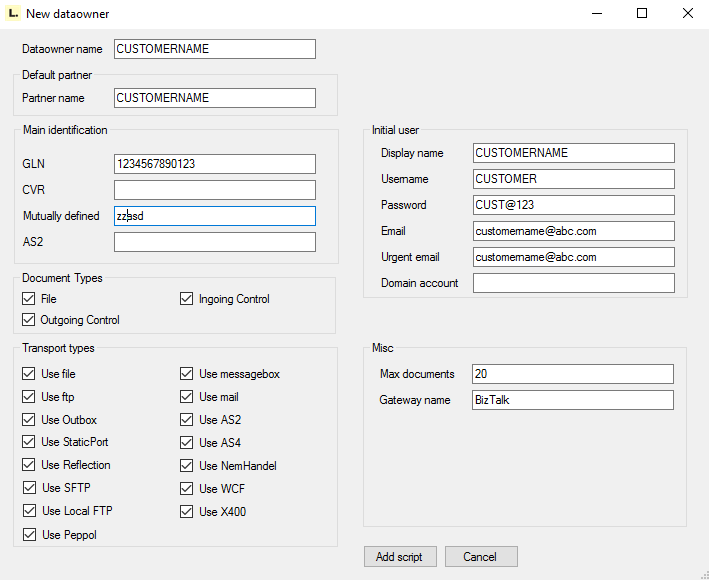Edit the Max documents field

tap(573, 374)
